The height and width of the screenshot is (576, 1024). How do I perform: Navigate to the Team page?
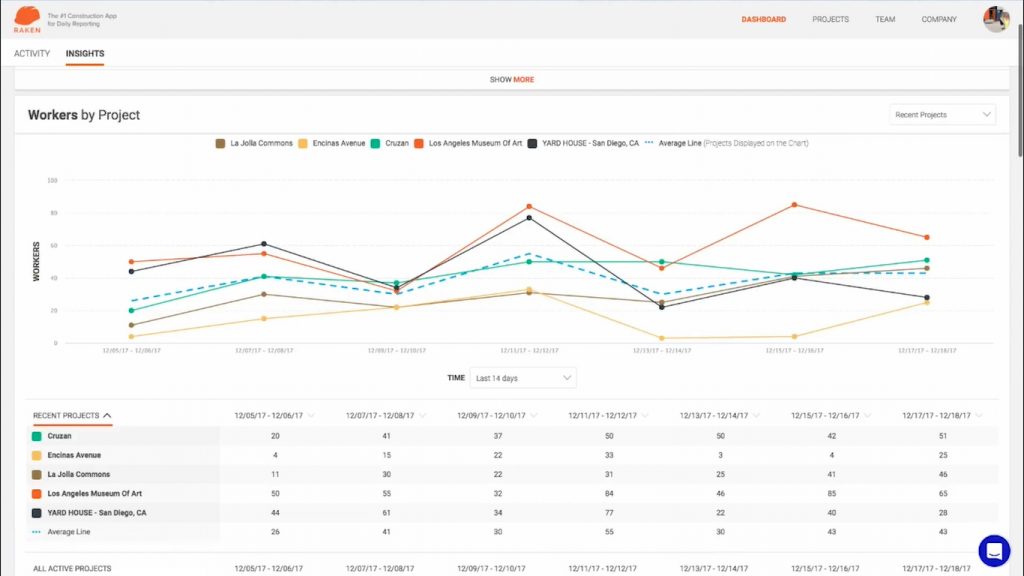point(884,18)
